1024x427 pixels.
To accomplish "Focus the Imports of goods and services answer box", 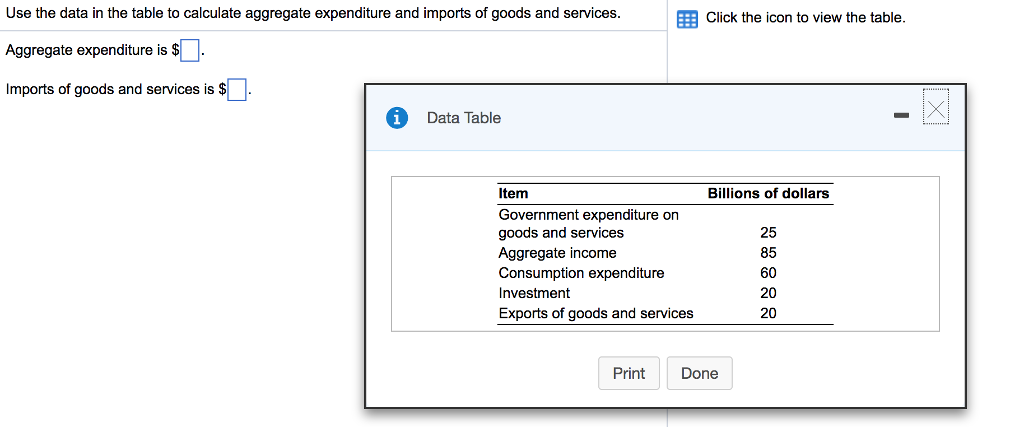I will coord(237,90).
